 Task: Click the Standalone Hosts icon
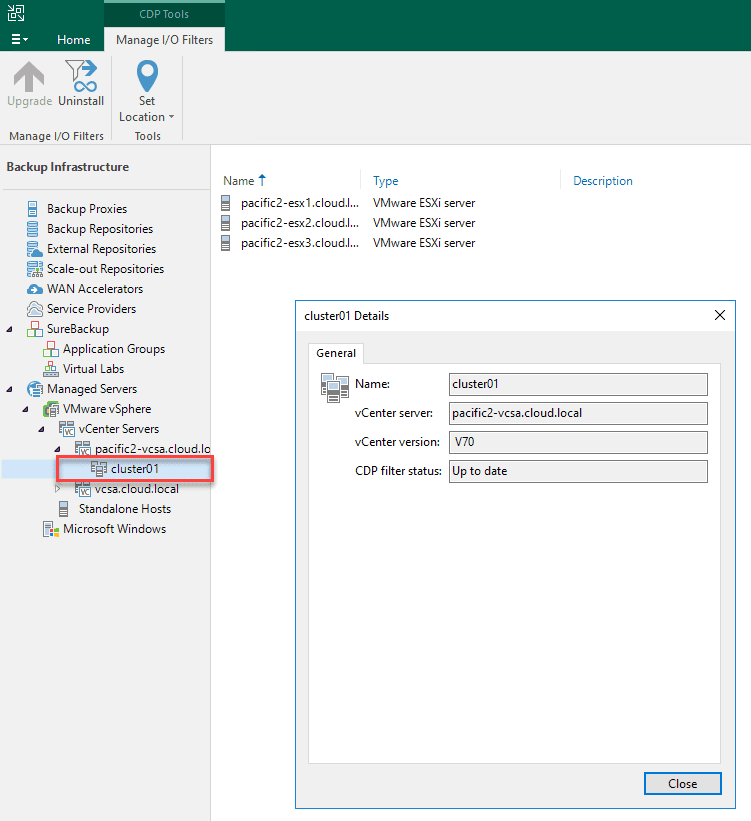[63, 509]
